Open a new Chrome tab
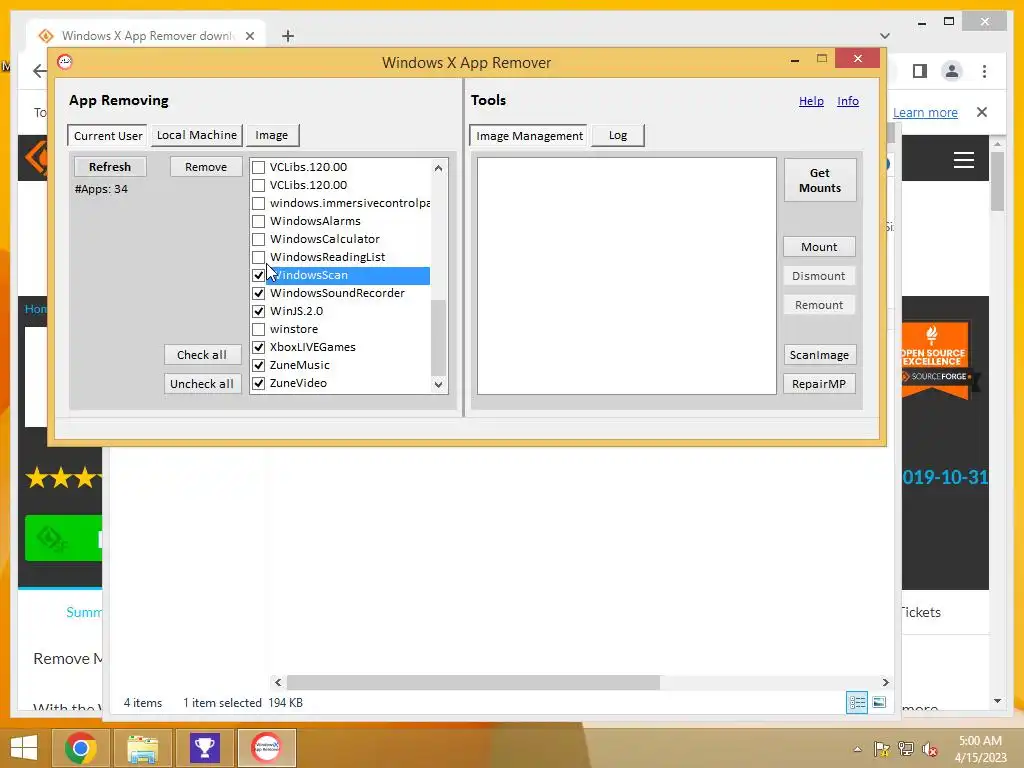1024x768 pixels. pos(287,36)
